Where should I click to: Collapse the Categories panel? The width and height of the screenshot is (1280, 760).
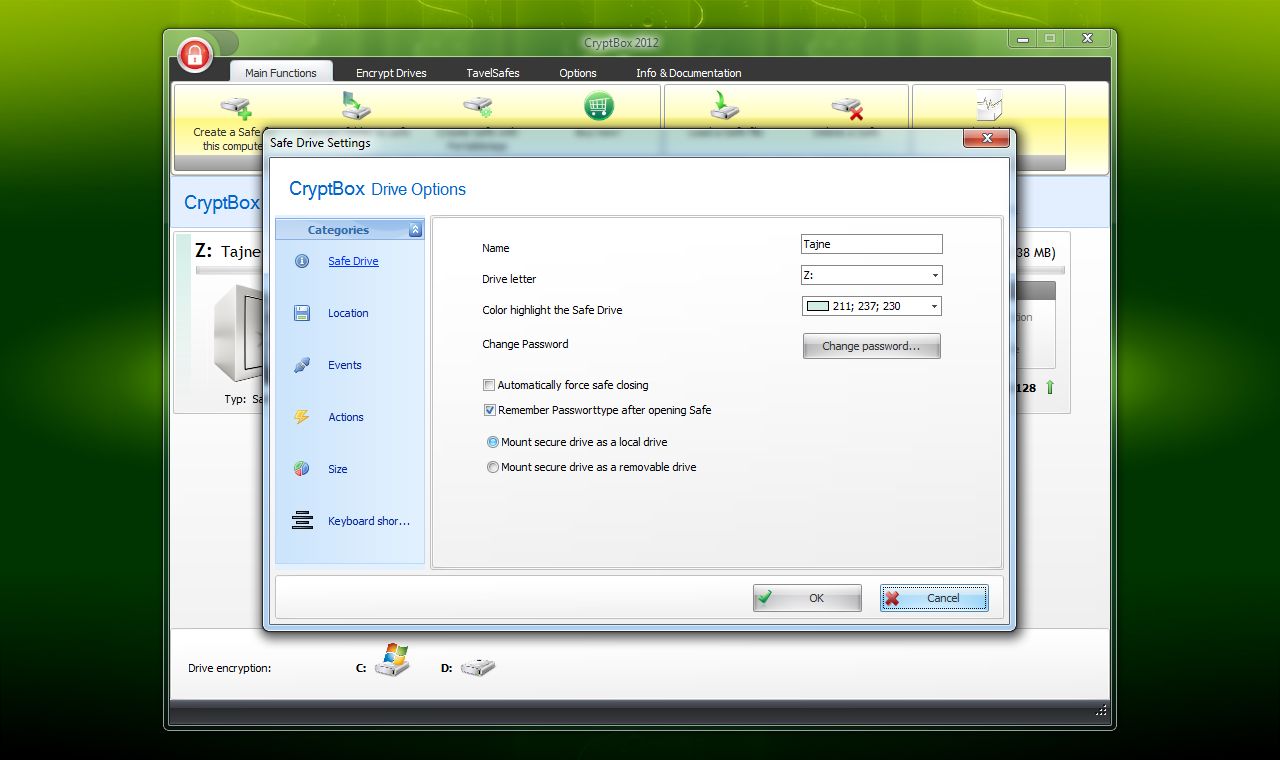415,230
